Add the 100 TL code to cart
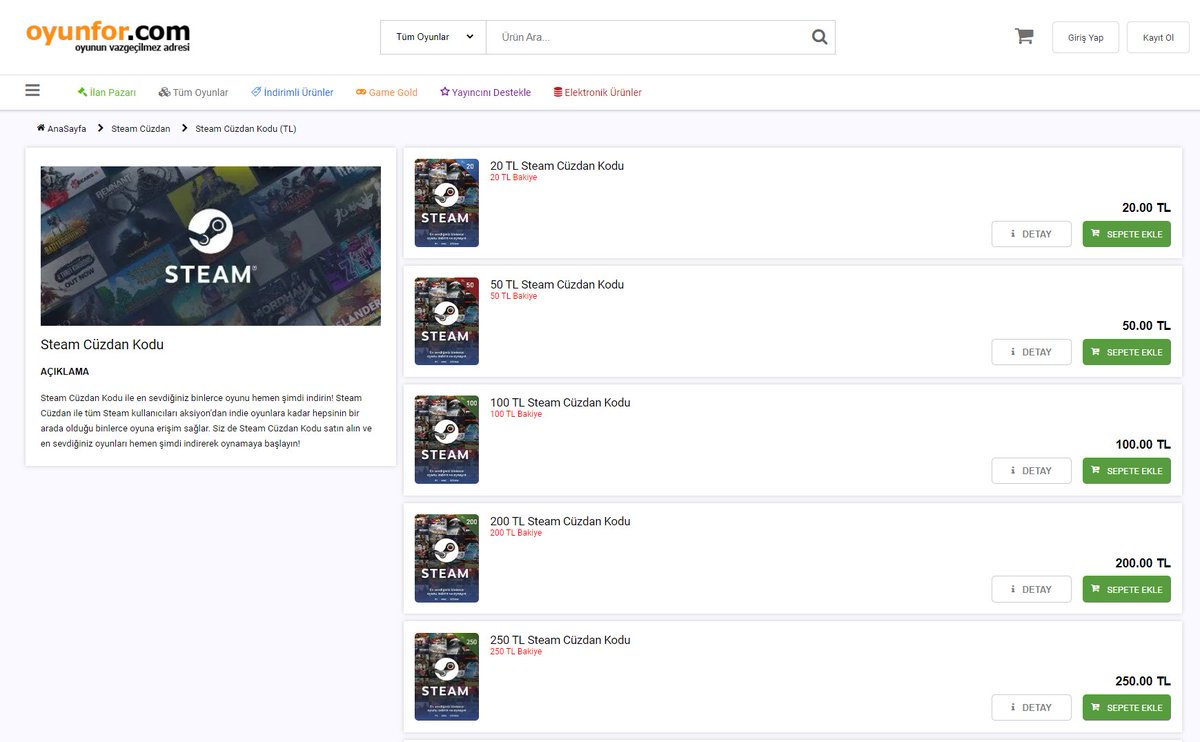The image size is (1200, 742). coord(1127,471)
